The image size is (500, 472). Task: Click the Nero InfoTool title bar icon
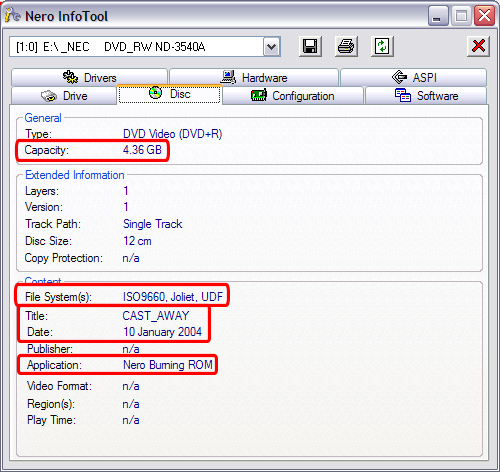coord(13,15)
